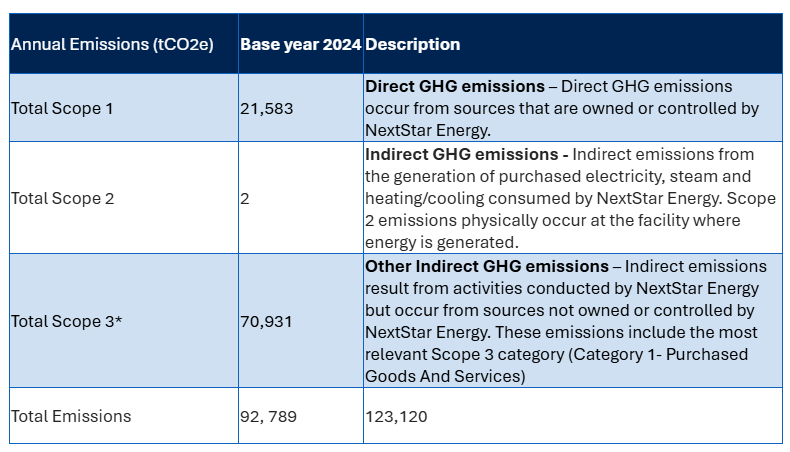Click the "Description" column header
Viewport: 790px width, 452px height.
(x=413, y=45)
